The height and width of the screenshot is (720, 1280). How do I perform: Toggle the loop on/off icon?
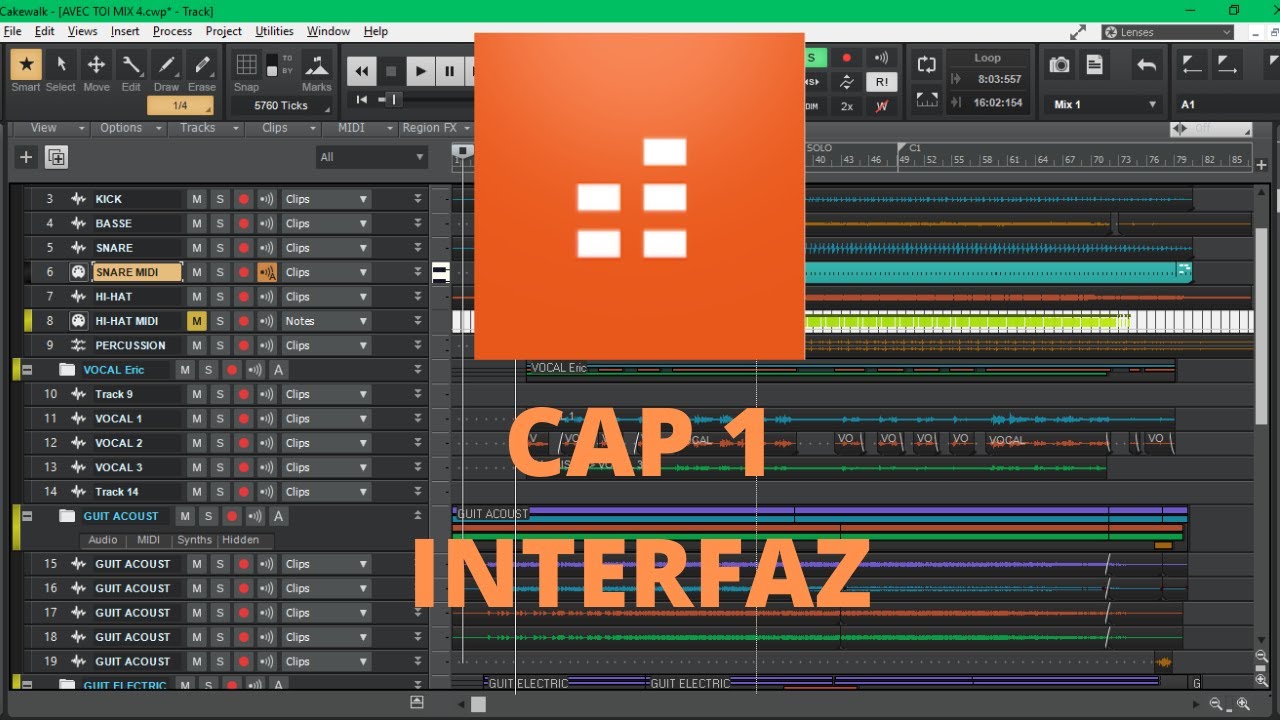pyautogui.click(x=927, y=65)
